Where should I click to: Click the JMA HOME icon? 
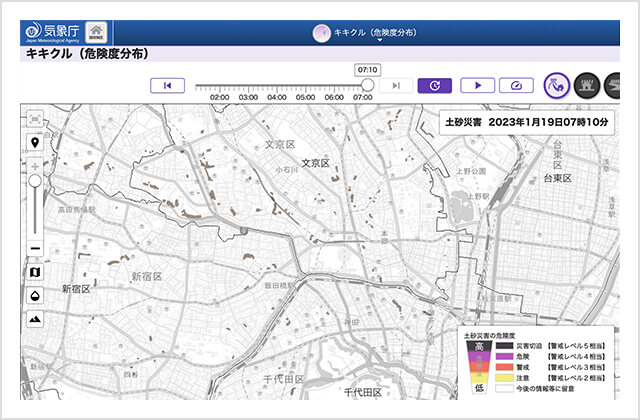click(96, 33)
